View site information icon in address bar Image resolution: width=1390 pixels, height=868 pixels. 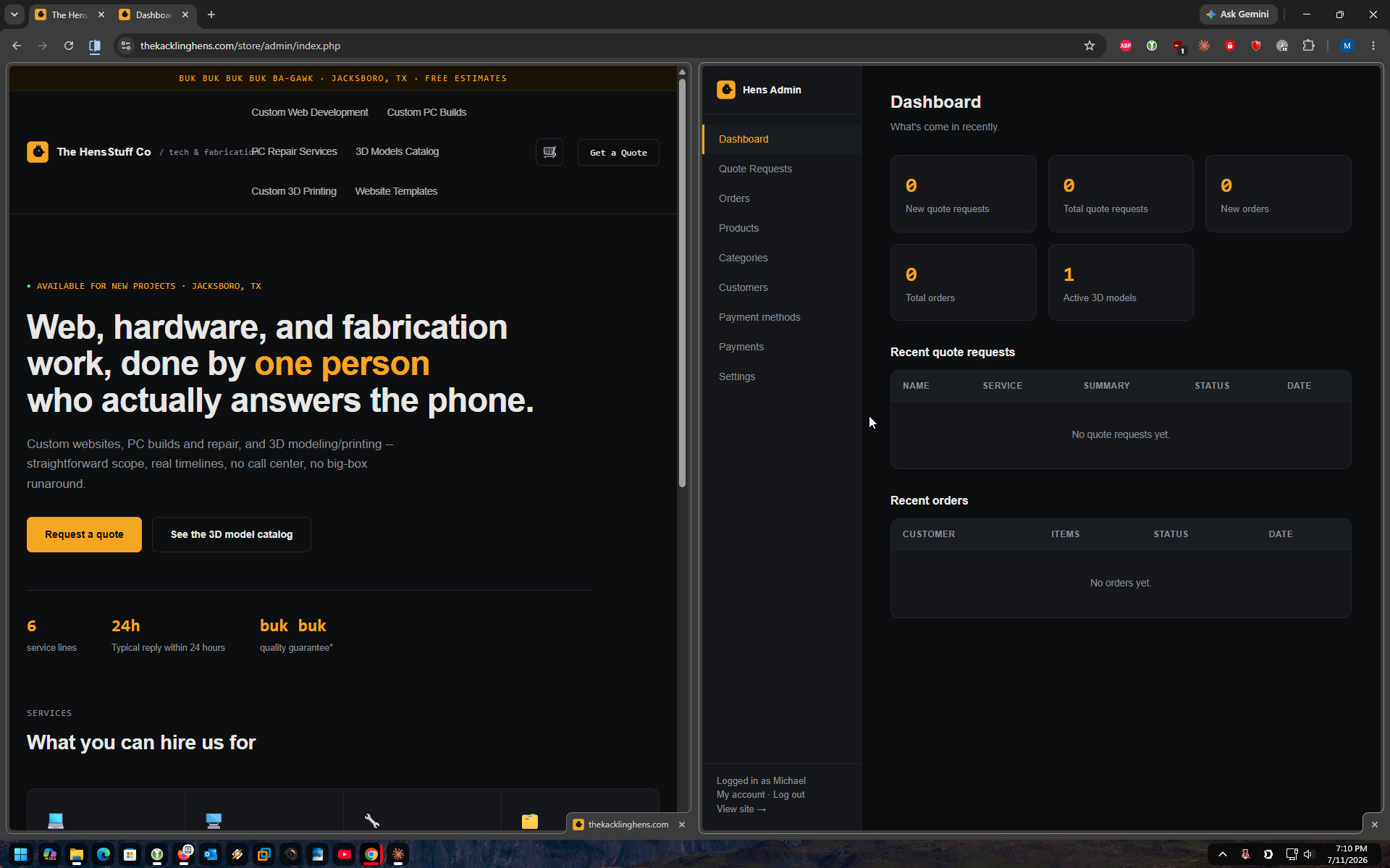click(x=126, y=46)
